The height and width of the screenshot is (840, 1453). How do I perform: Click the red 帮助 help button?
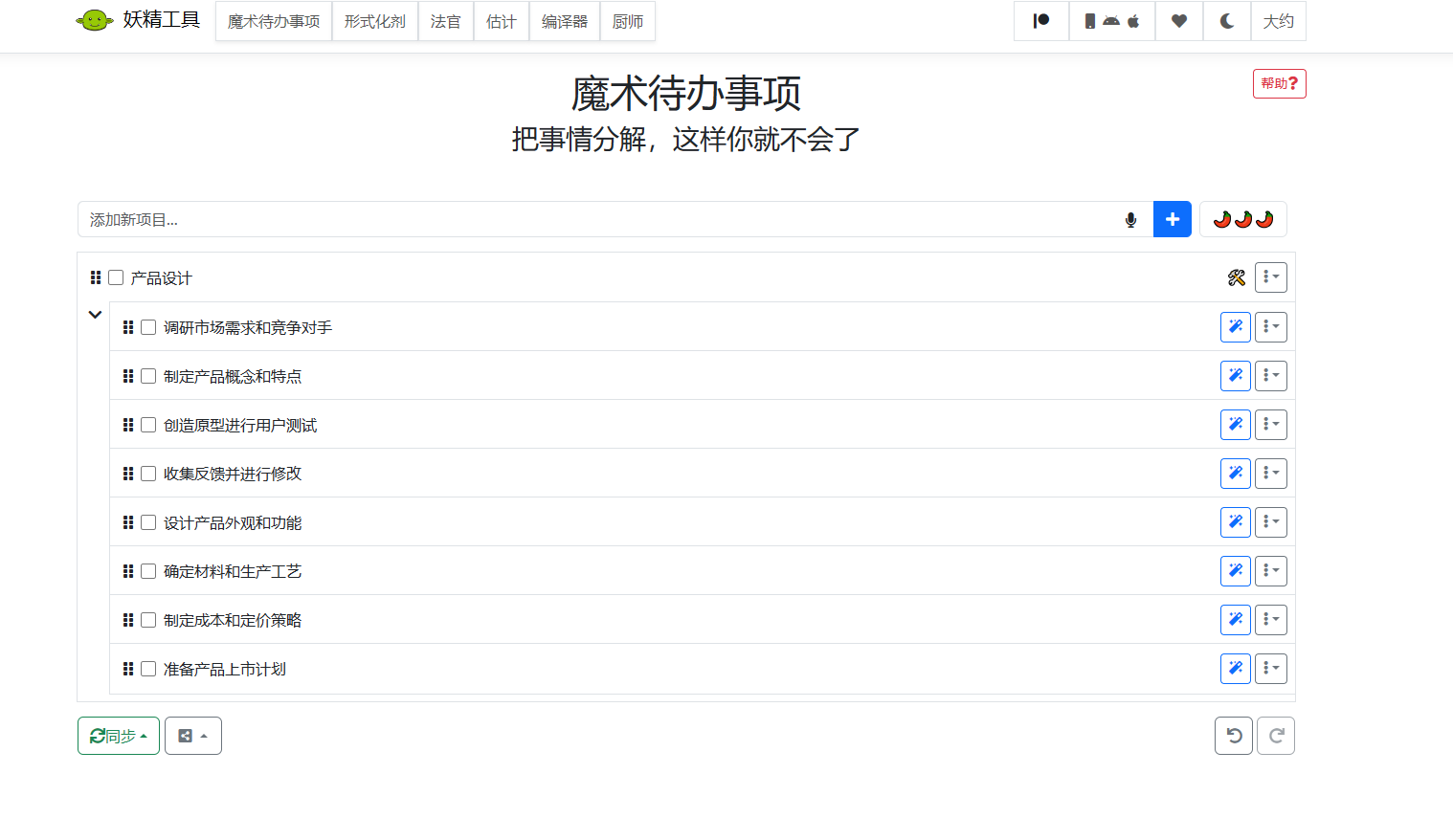pos(1279,84)
